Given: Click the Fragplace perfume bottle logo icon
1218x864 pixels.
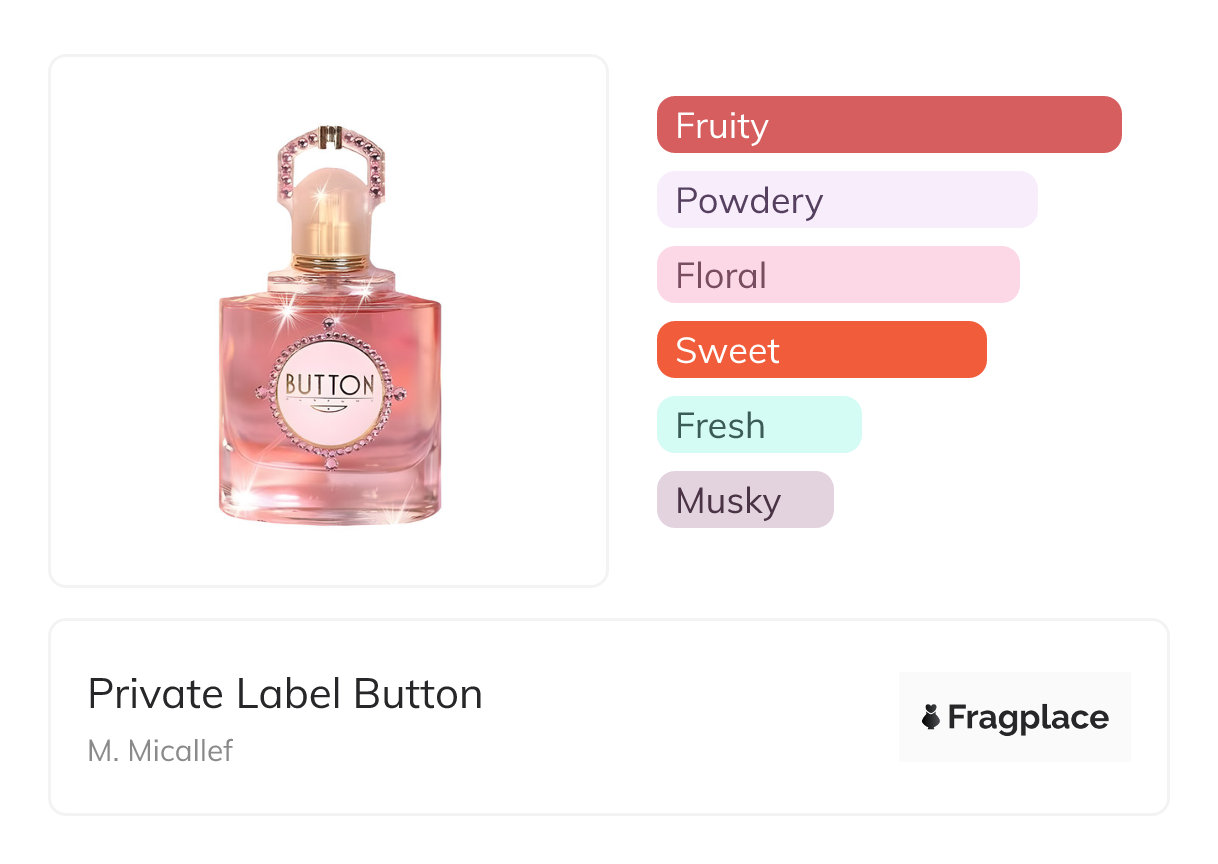Looking at the screenshot, I should 931,717.
